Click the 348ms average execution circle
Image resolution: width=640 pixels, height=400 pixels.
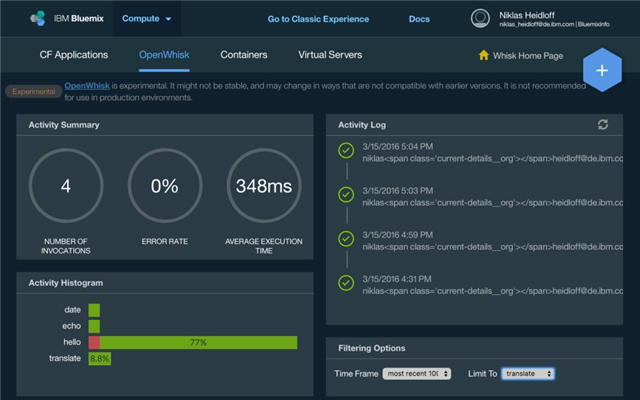pos(264,185)
